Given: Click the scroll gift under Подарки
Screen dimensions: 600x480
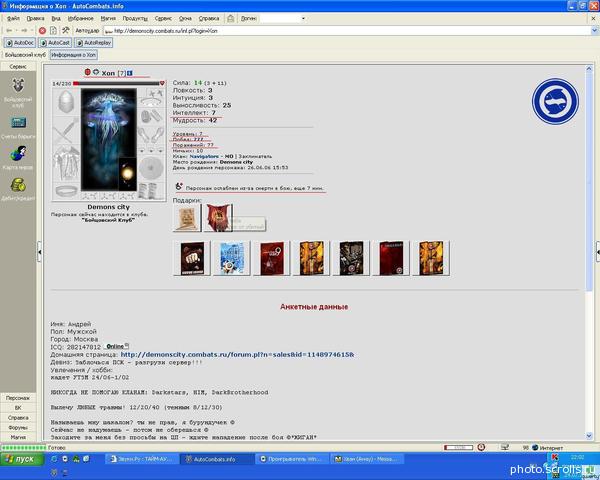Looking at the screenshot, I should pyautogui.click(x=187, y=217).
